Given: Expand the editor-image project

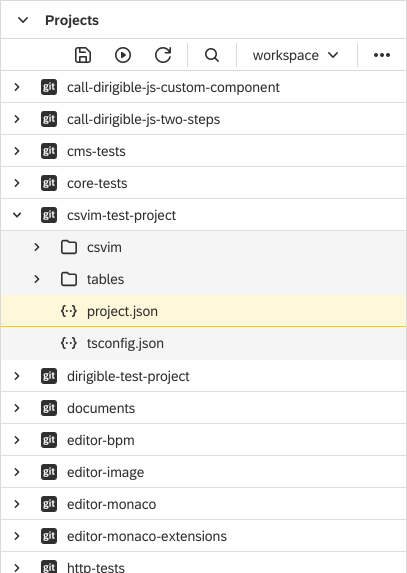Looking at the screenshot, I should click(17, 472).
